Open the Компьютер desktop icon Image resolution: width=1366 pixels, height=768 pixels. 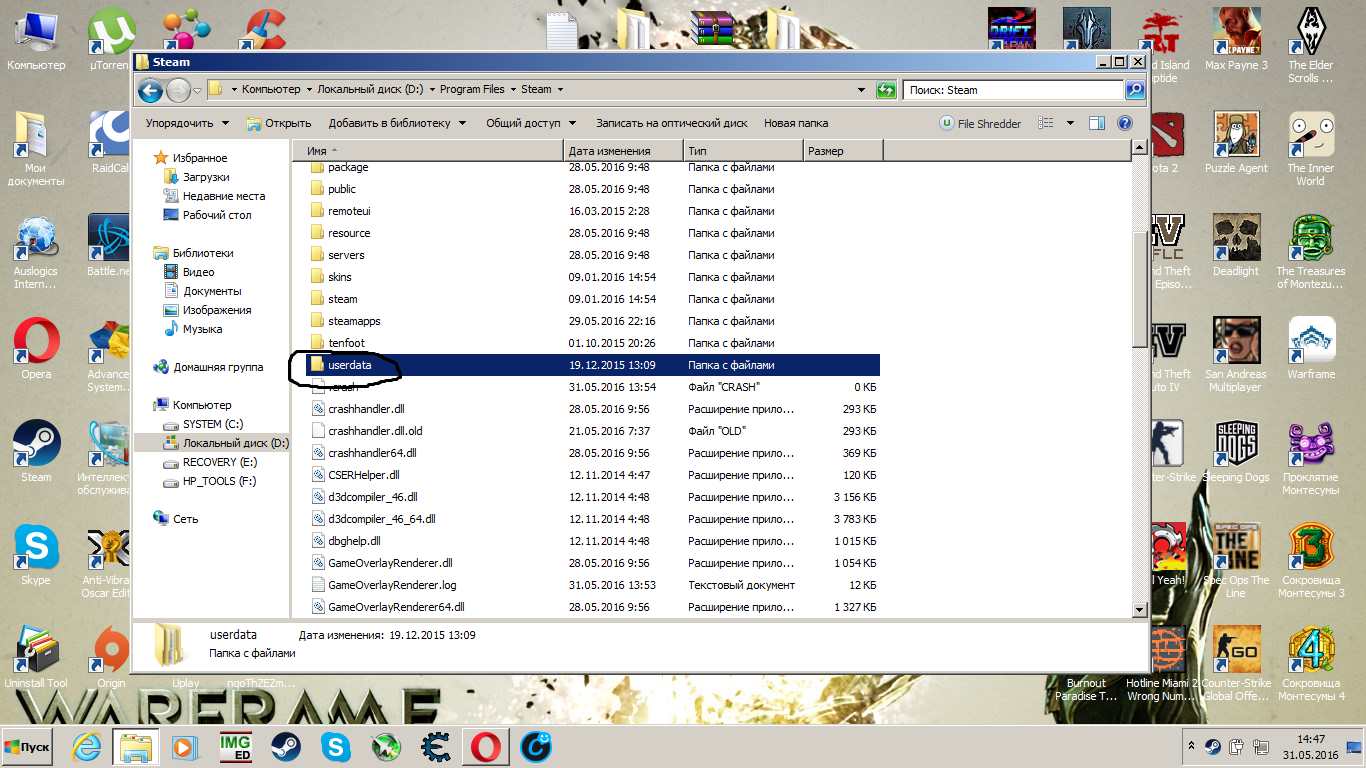coord(36,40)
